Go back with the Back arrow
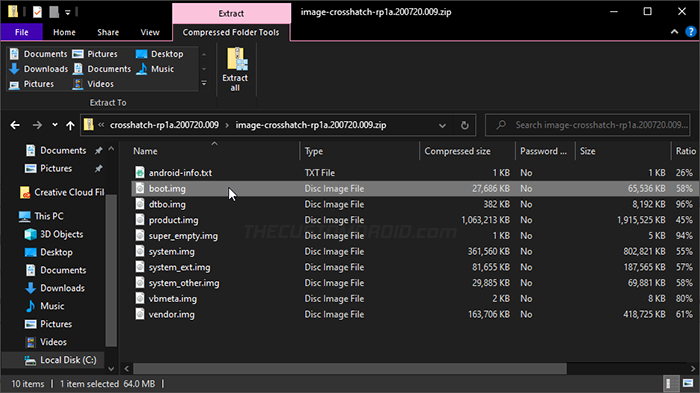This screenshot has width=700, height=393. 15,125
